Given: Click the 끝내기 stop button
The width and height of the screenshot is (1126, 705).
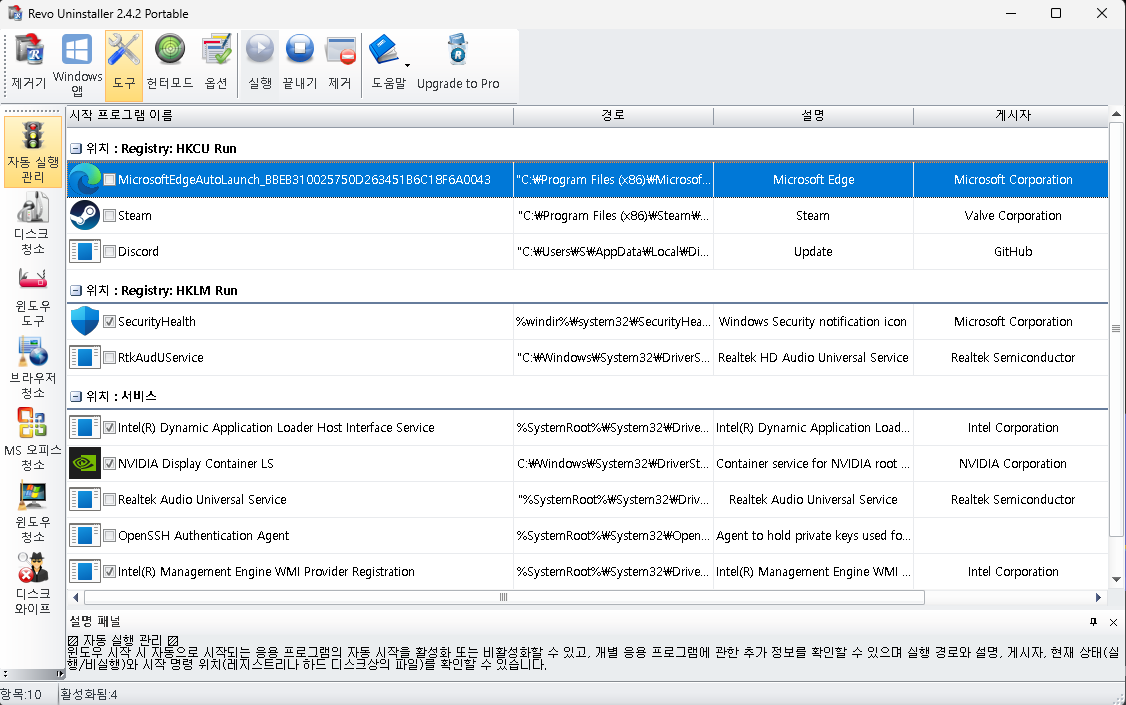Looking at the screenshot, I should coord(300,63).
